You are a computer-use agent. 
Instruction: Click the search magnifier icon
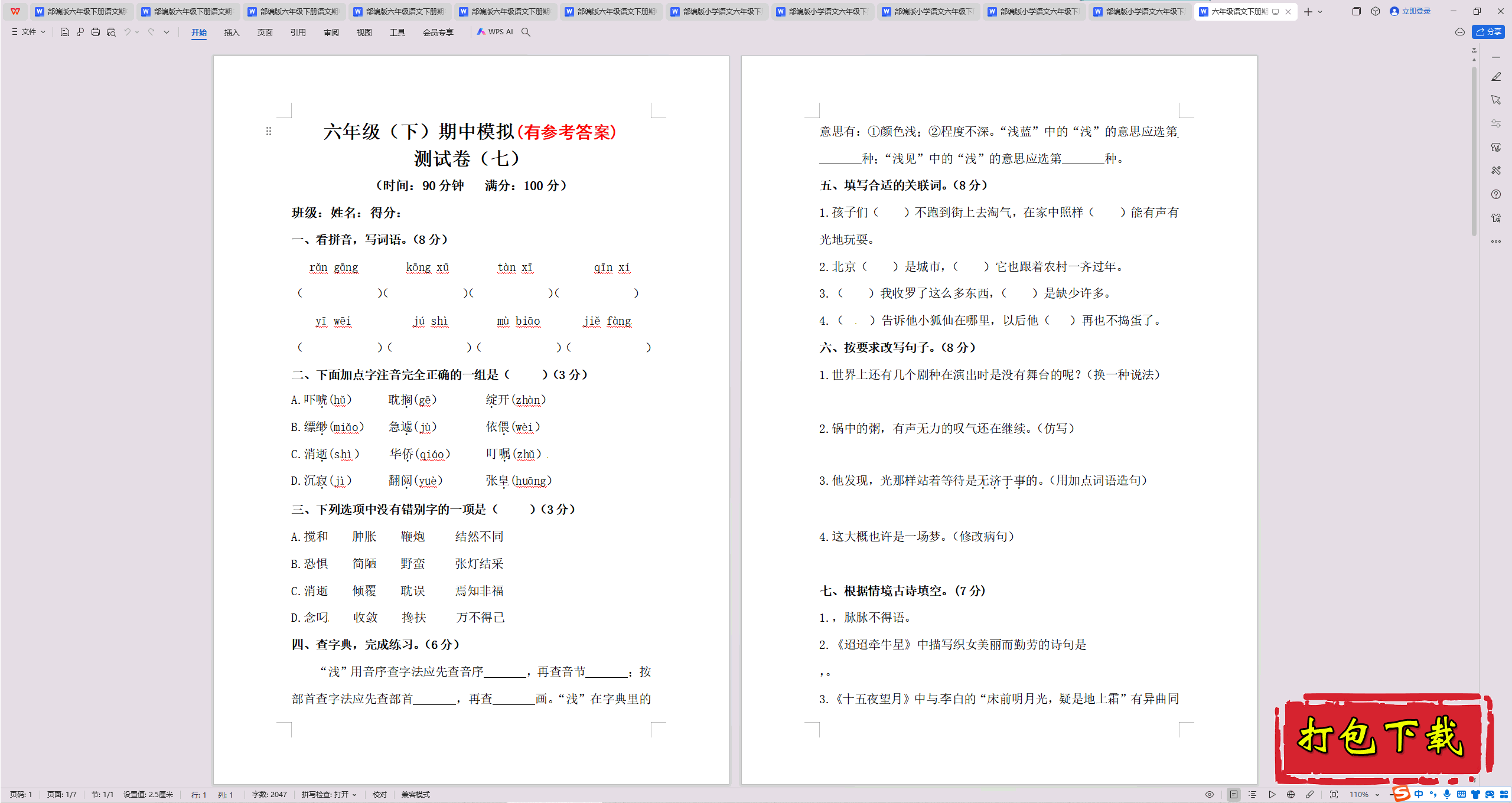(526, 32)
